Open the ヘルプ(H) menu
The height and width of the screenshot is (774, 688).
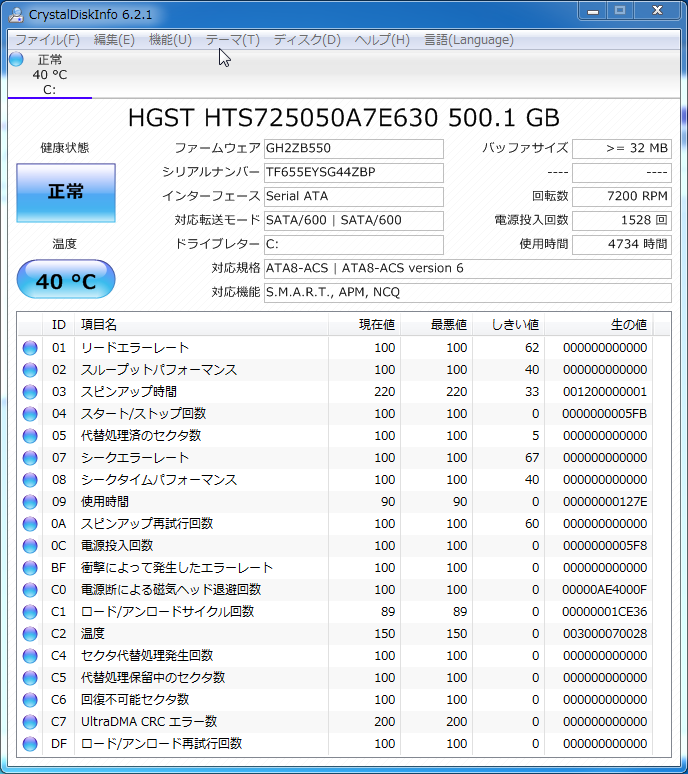382,39
